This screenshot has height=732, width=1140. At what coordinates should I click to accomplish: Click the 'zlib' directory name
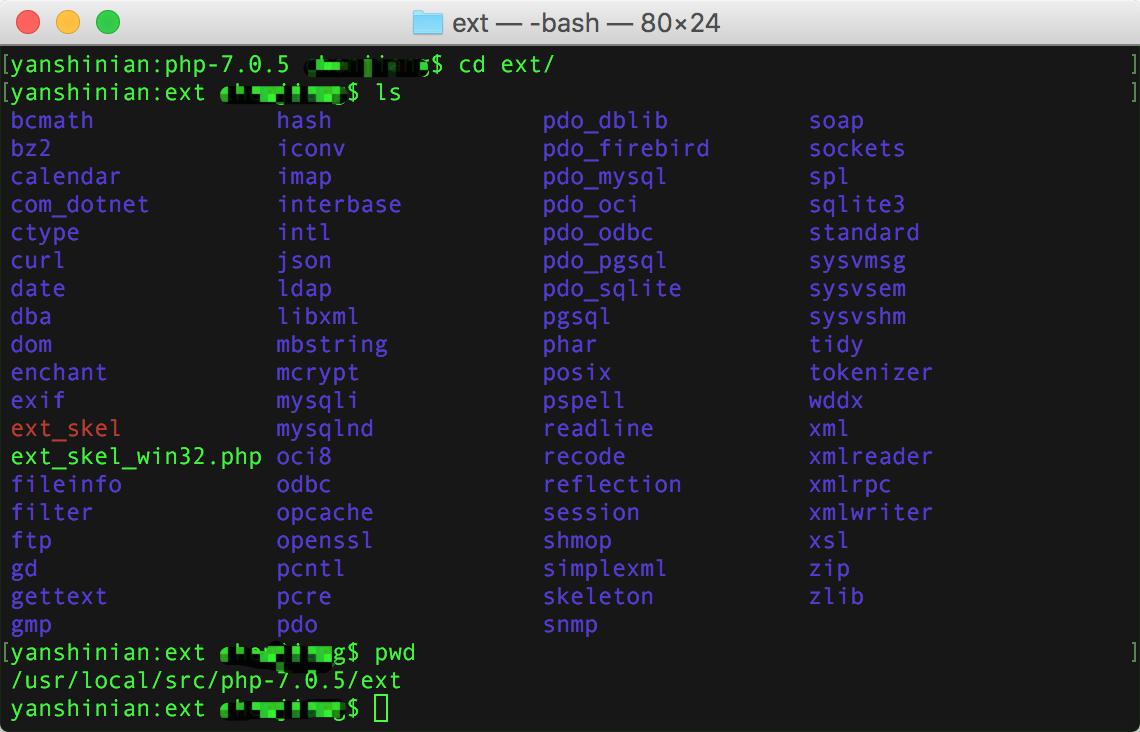click(837, 597)
